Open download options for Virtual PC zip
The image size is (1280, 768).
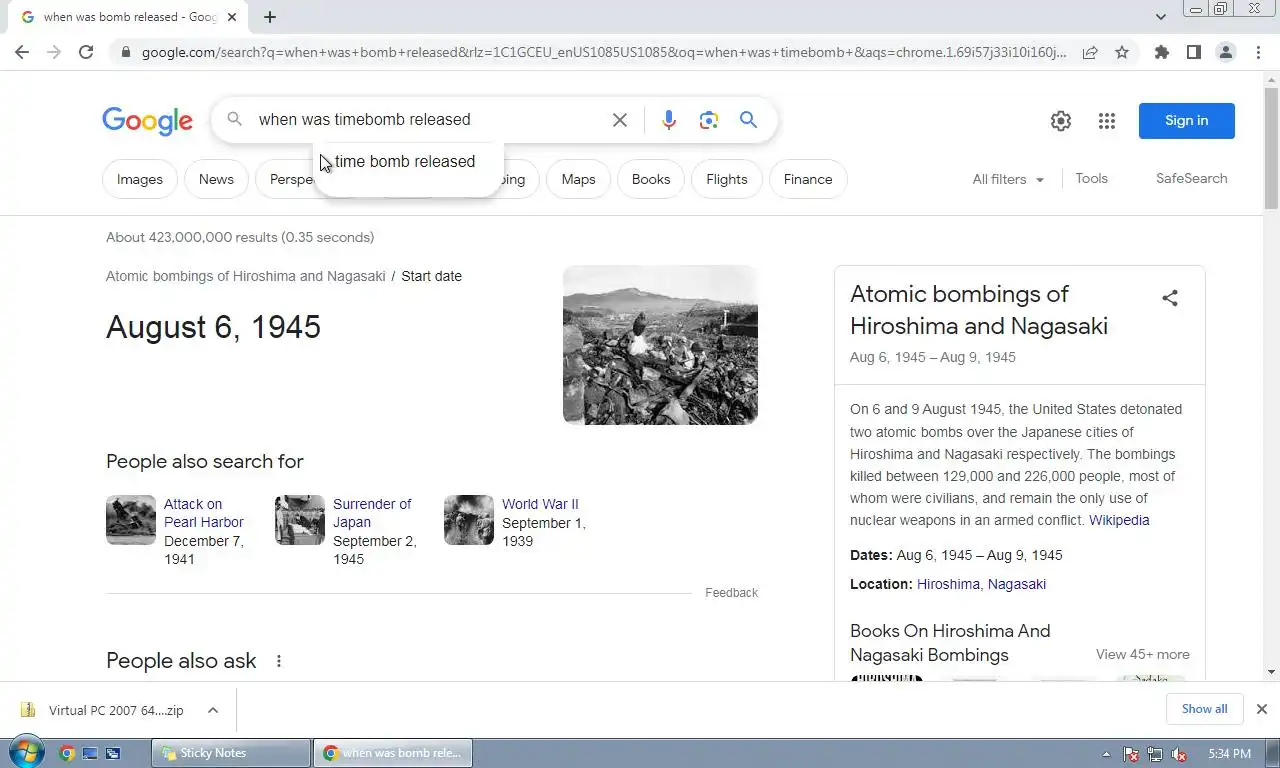coord(213,710)
